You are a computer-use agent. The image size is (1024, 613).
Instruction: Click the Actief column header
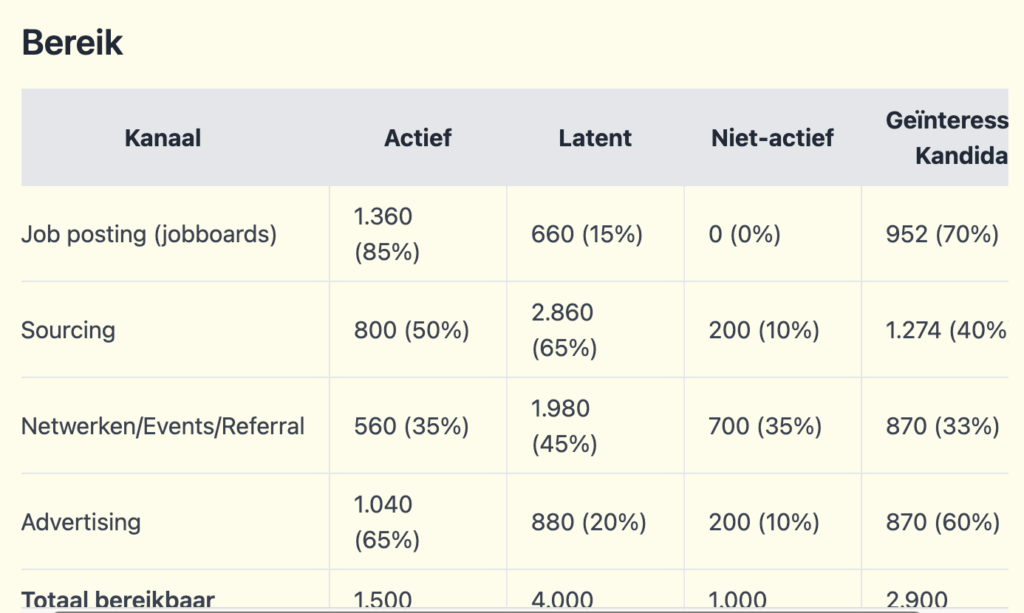(x=417, y=138)
